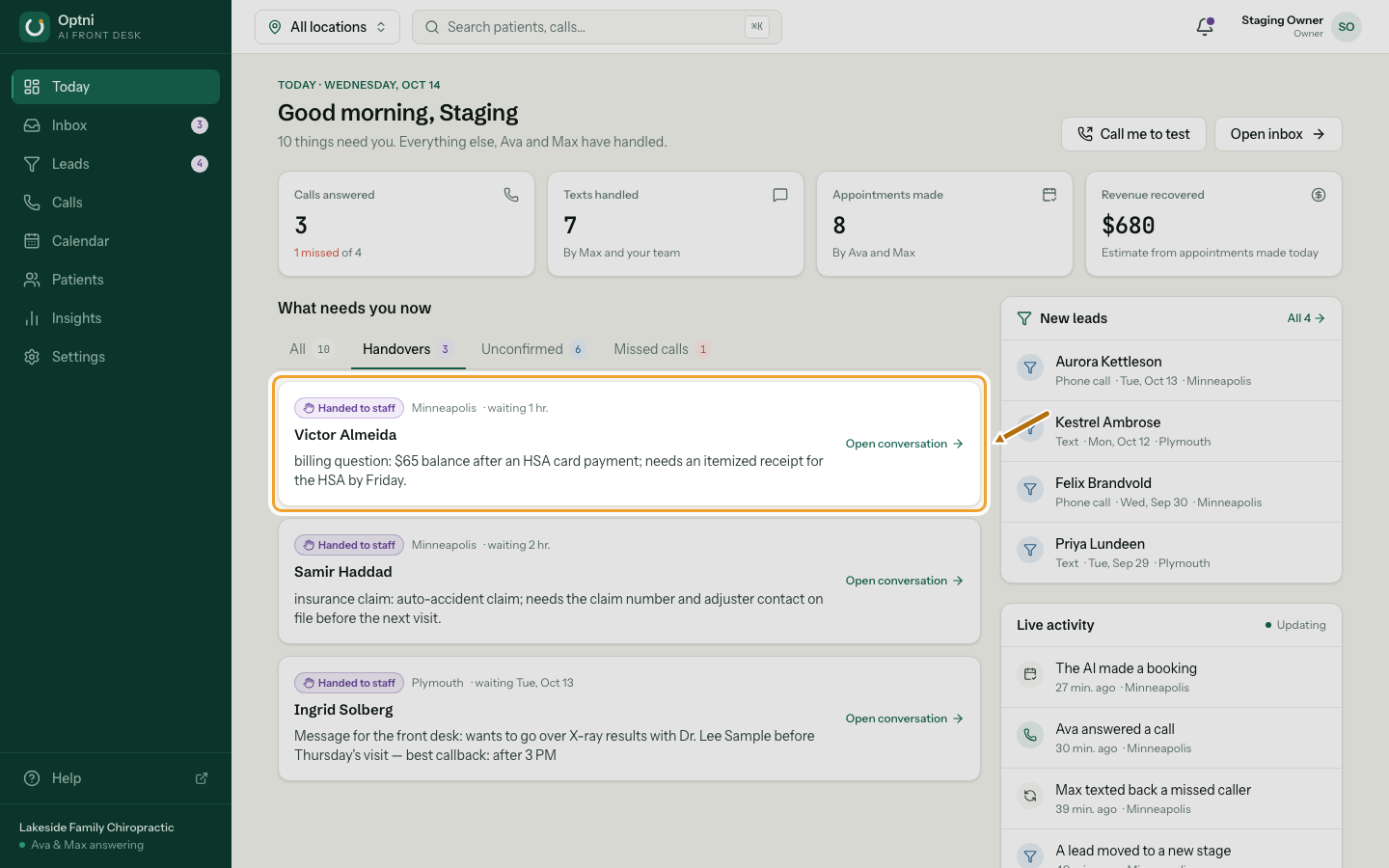Navigate to Calls in sidebar

click(116, 203)
